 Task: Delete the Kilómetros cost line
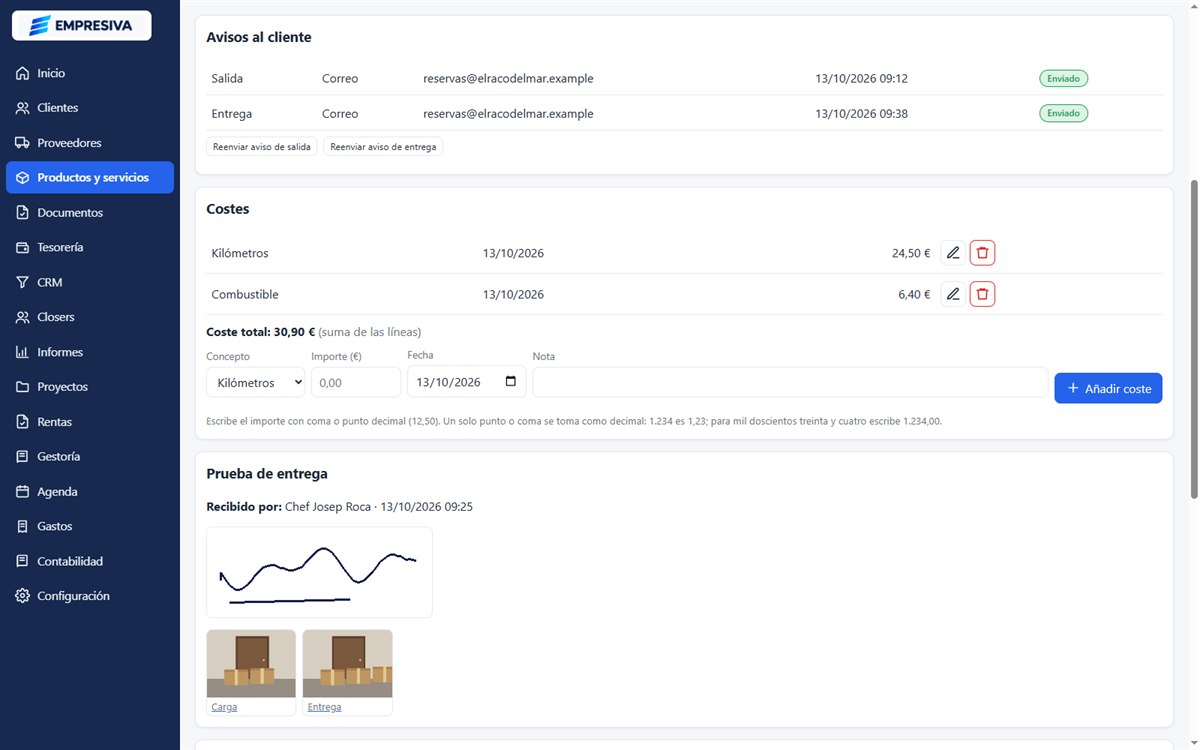[982, 253]
